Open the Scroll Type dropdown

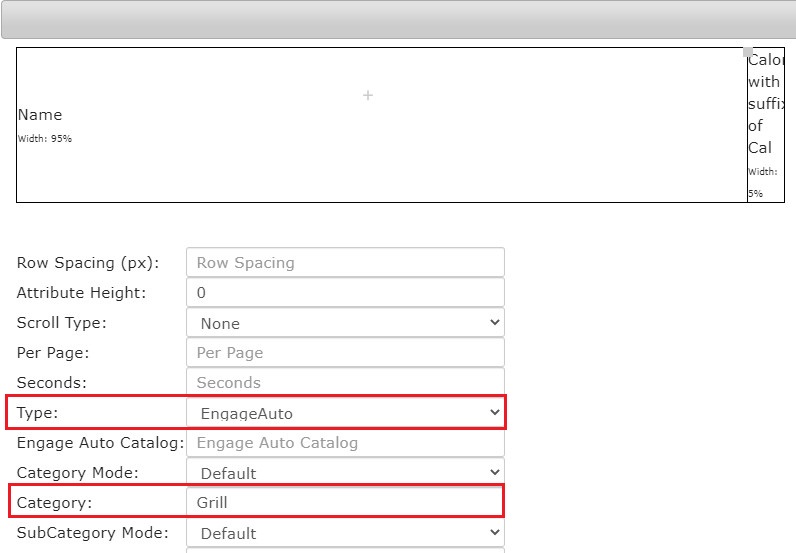(345, 322)
